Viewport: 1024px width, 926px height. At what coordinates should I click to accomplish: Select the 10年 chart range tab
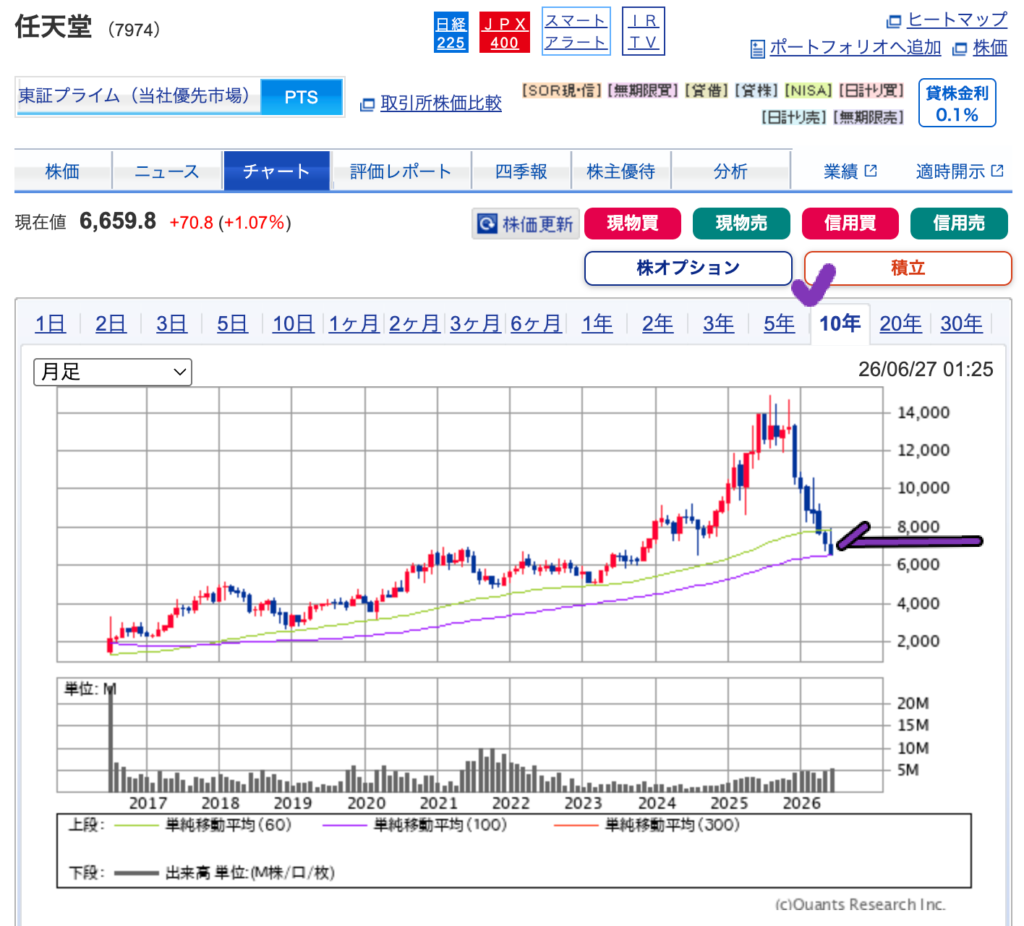(840, 323)
